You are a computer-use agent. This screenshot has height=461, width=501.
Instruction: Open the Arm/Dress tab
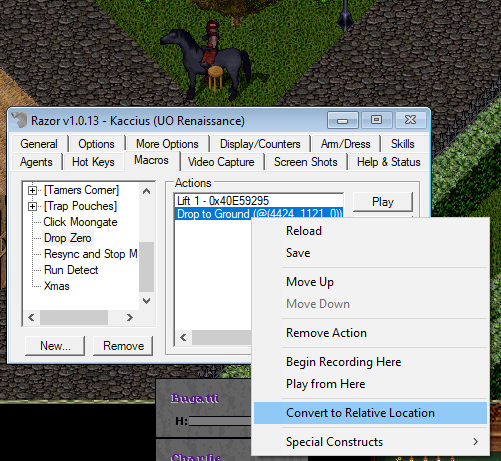click(x=346, y=144)
